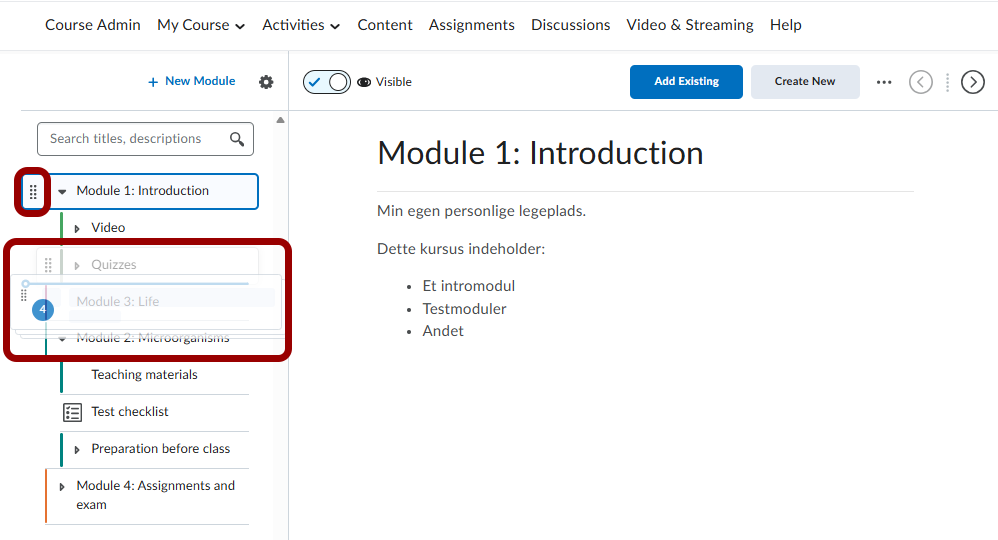Click the eye Visible indicator

(x=364, y=82)
